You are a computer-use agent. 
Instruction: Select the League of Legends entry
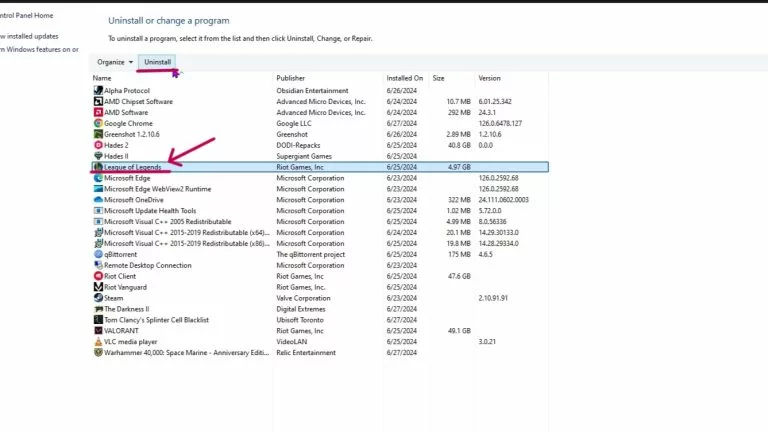point(320,167)
